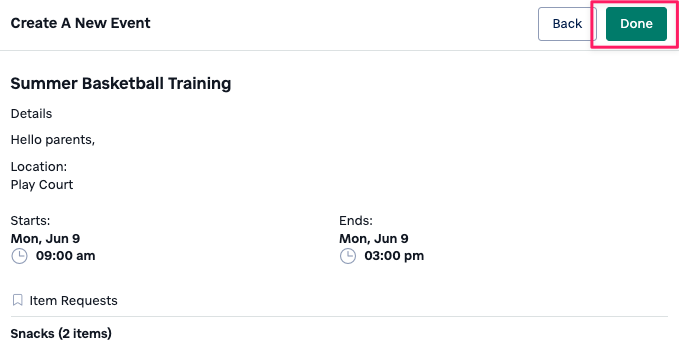This screenshot has height=360, width=679.
Task: Click the start time clock icon
Action: [x=19, y=256]
